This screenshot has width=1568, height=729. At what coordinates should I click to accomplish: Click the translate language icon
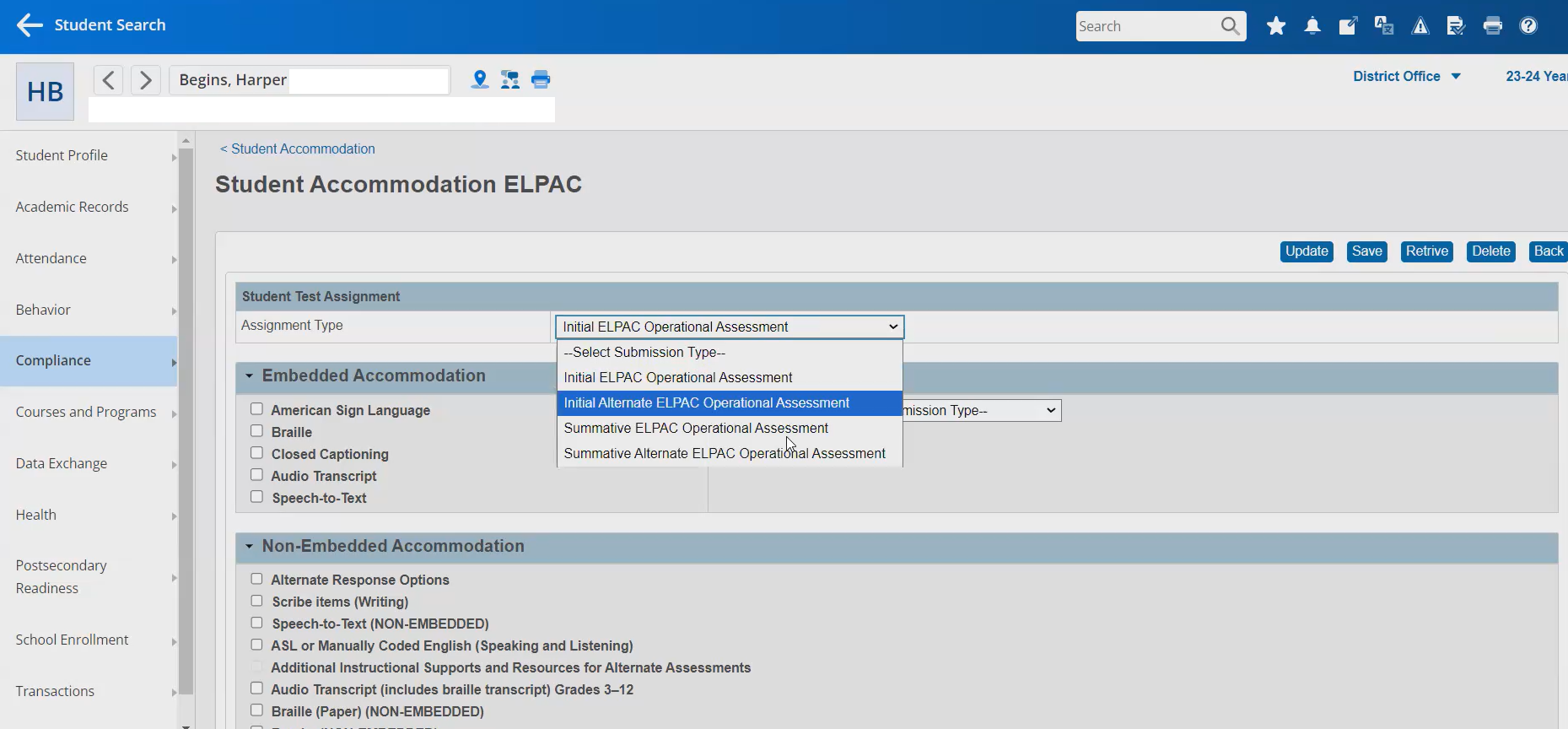tap(1384, 26)
